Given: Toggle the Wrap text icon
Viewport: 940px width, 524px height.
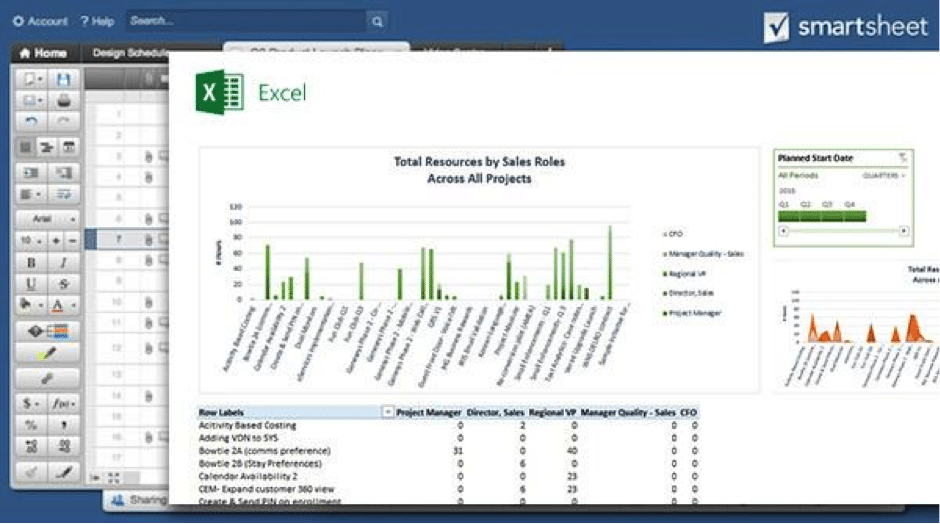Looking at the screenshot, I should pyautogui.click(x=63, y=194).
